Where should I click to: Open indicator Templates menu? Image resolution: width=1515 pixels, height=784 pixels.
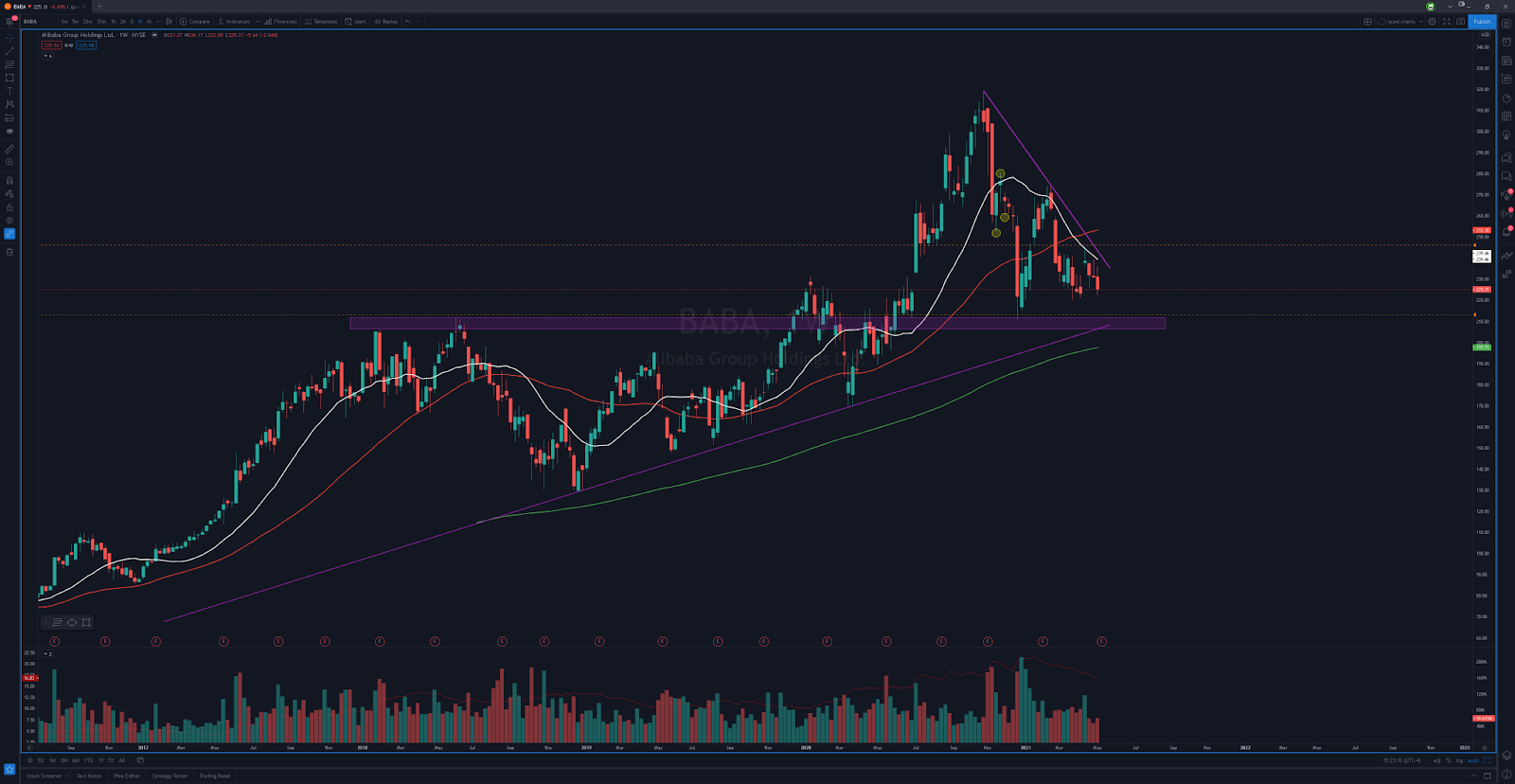click(x=321, y=21)
